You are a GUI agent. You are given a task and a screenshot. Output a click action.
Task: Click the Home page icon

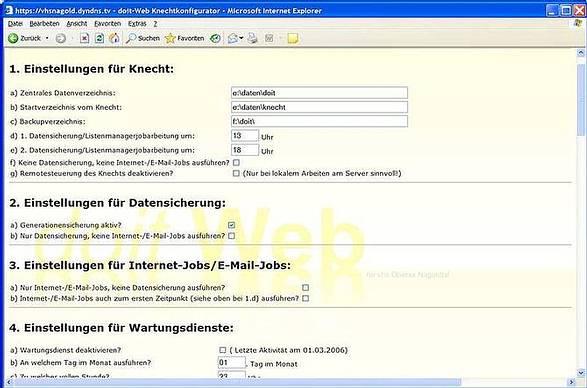coord(114,38)
